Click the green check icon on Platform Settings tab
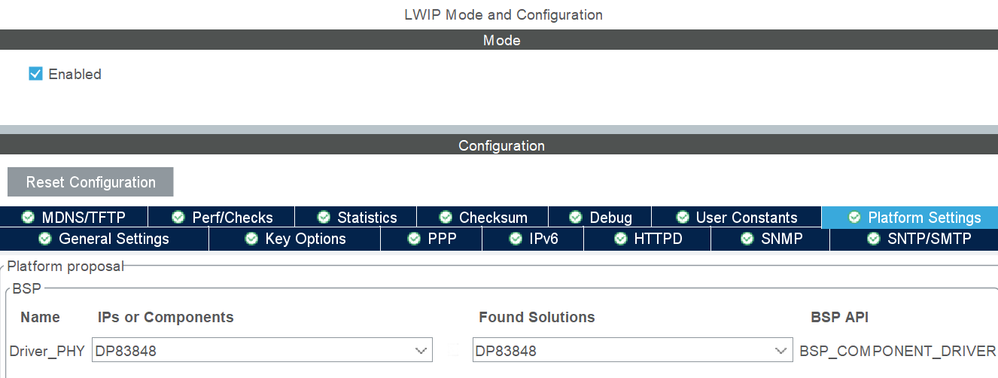The width and height of the screenshot is (998, 378). click(855, 217)
